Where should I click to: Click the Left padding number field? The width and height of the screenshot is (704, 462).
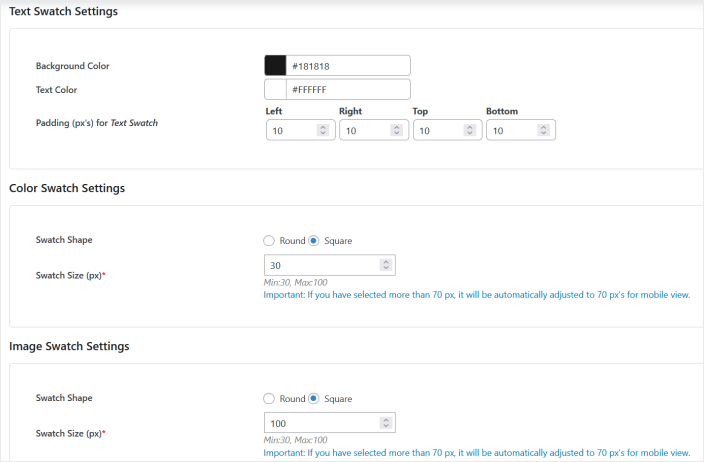(290, 130)
